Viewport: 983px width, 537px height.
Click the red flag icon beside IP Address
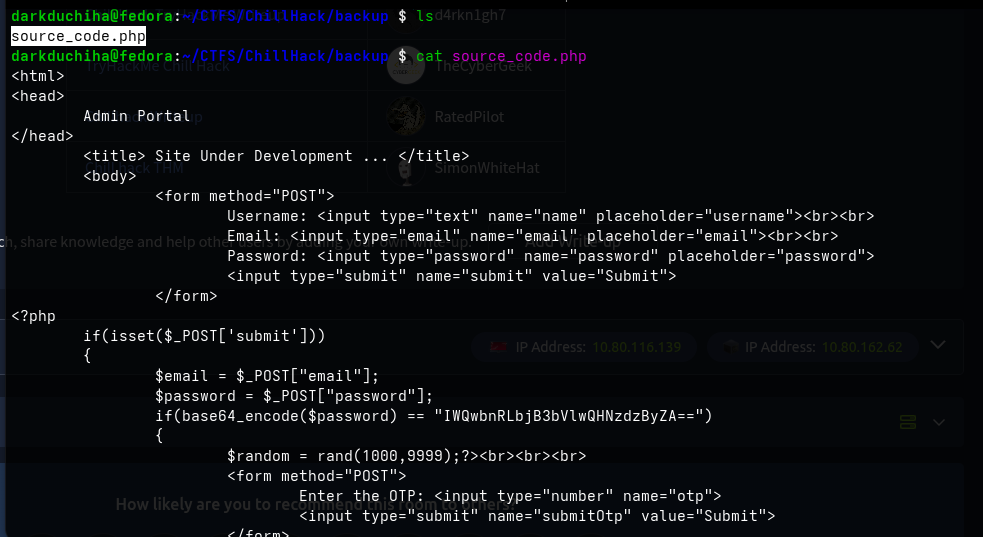pyautogui.click(x=498, y=347)
